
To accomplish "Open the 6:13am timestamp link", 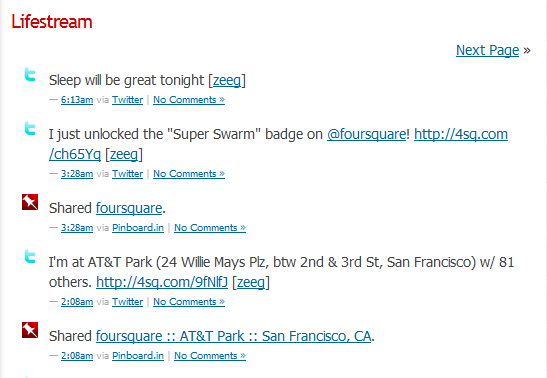I will coord(77,100).
